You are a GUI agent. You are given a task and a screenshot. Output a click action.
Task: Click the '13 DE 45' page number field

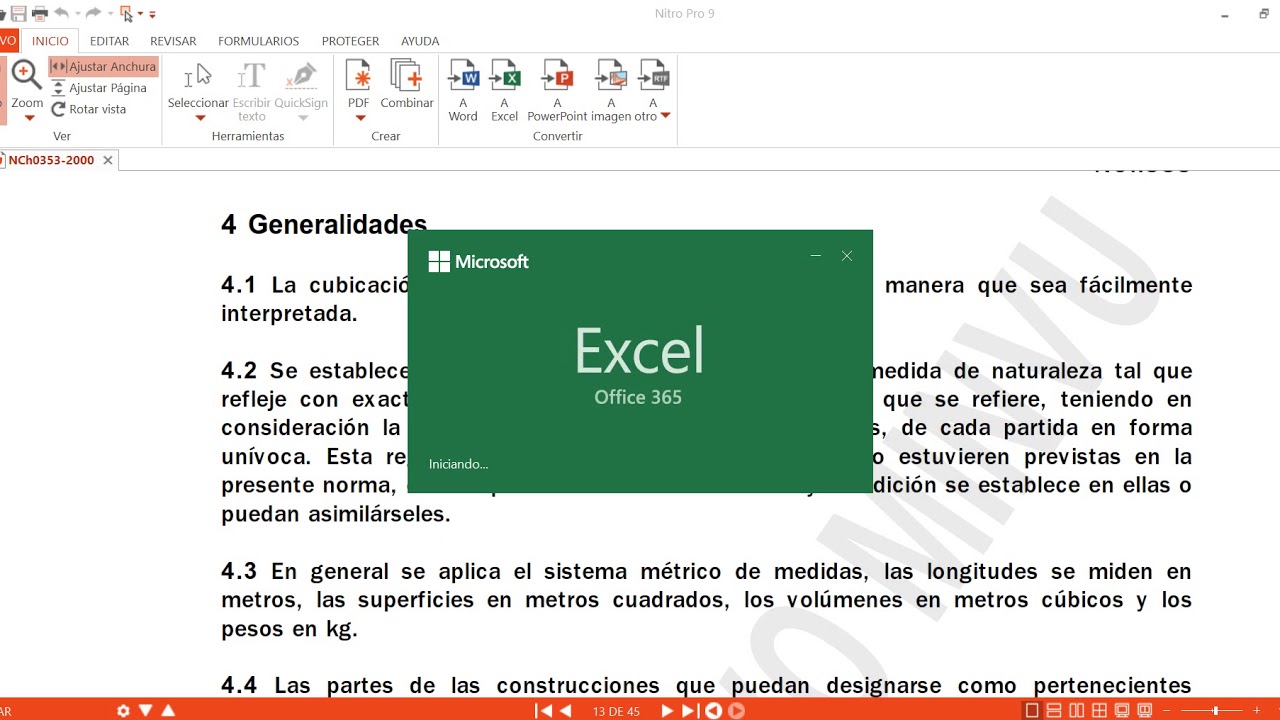(616, 712)
